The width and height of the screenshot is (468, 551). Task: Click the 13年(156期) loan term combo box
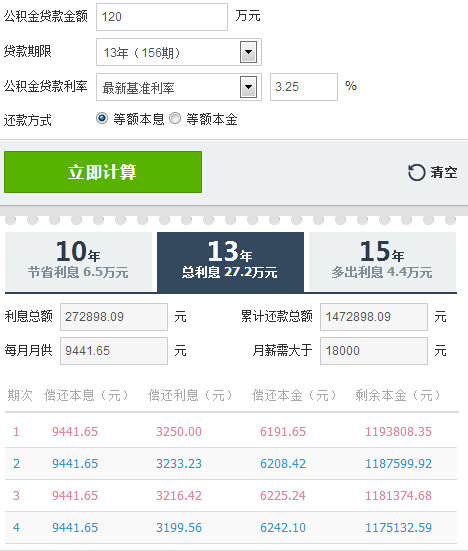pyautogui.click(x=179, y=52)
